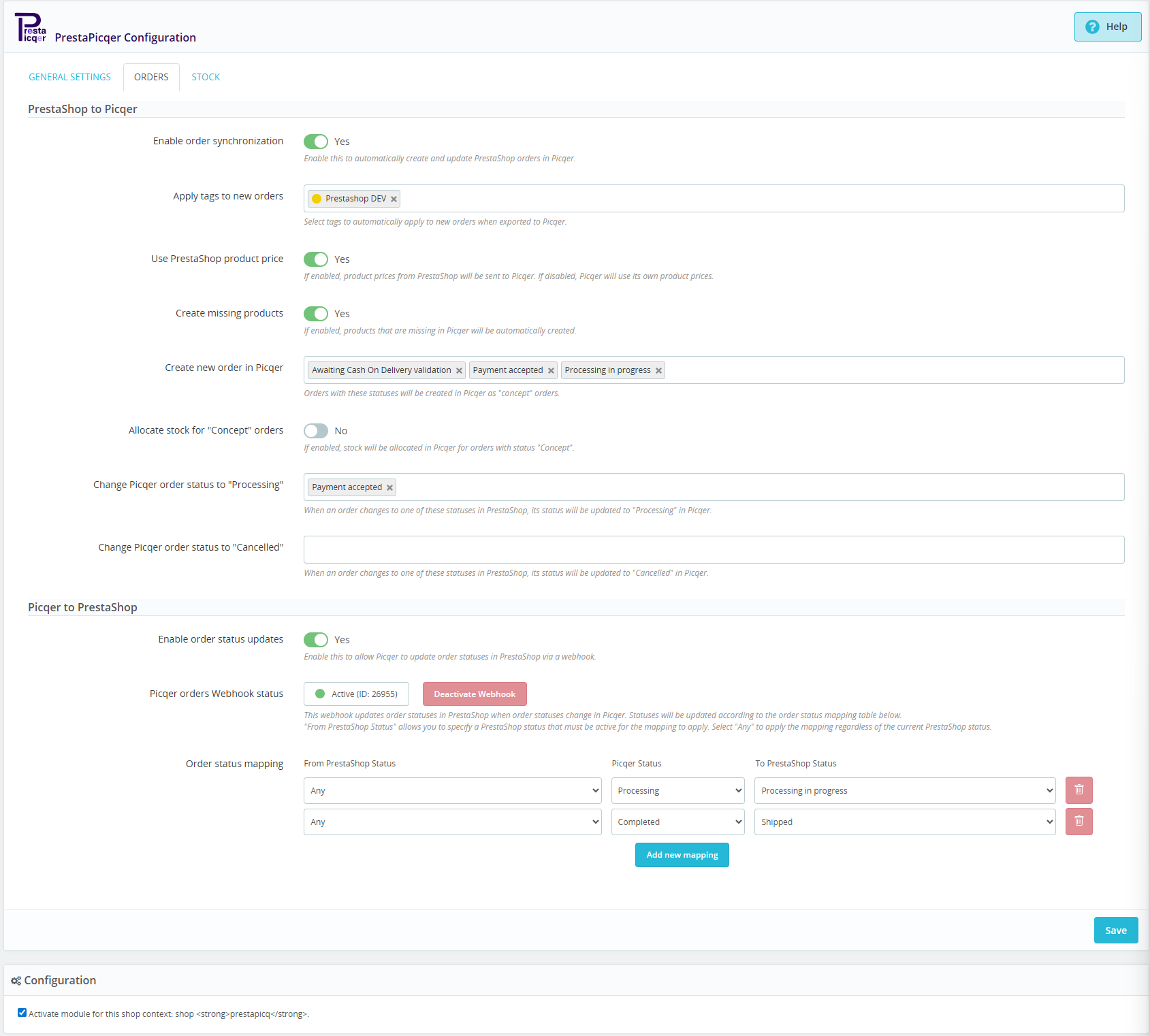The image size is (1150, 1036).
Task: Uncheck Activate module for this shop context
Action: pos(22,1012)
